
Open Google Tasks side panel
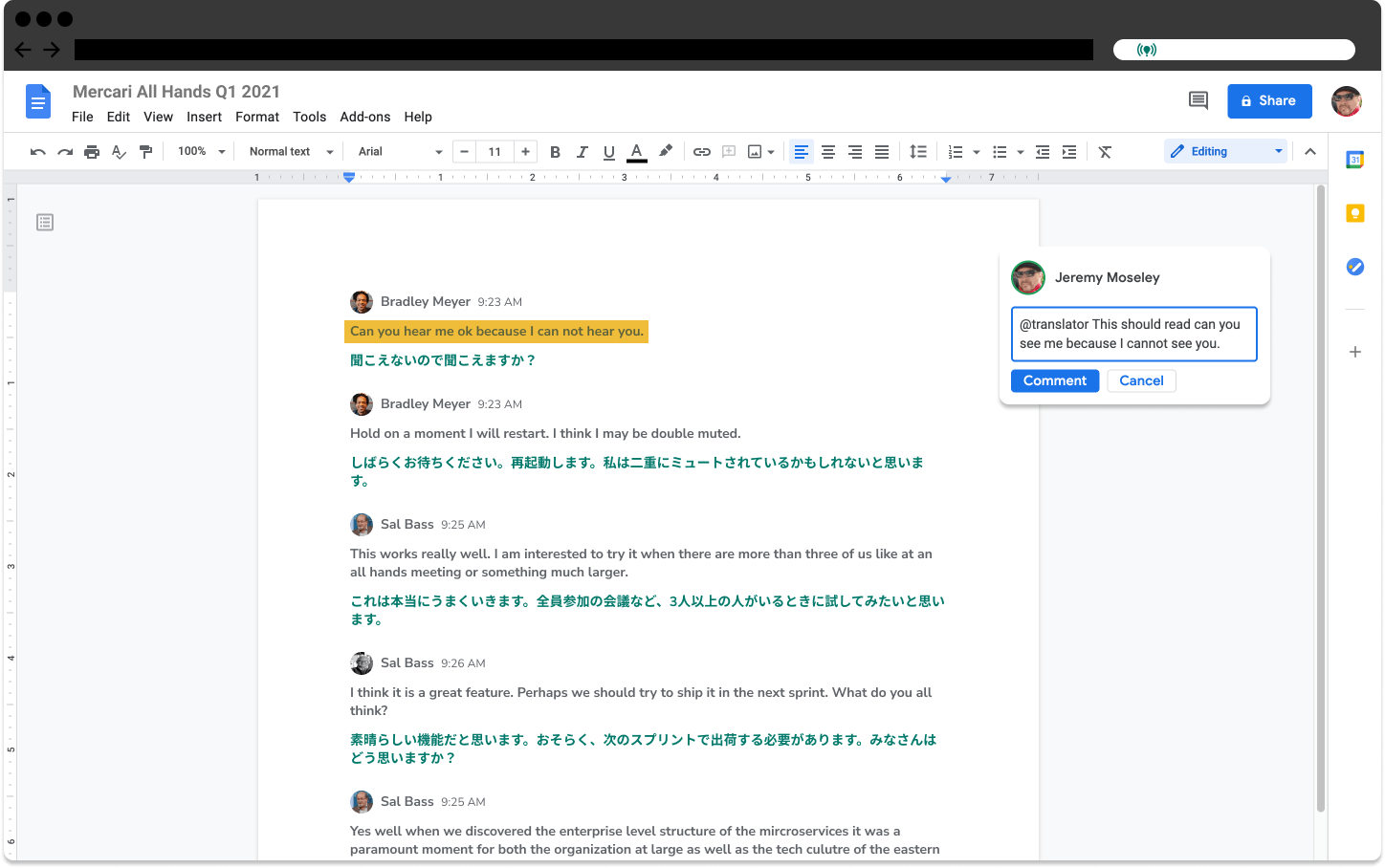click(1354, 267)
